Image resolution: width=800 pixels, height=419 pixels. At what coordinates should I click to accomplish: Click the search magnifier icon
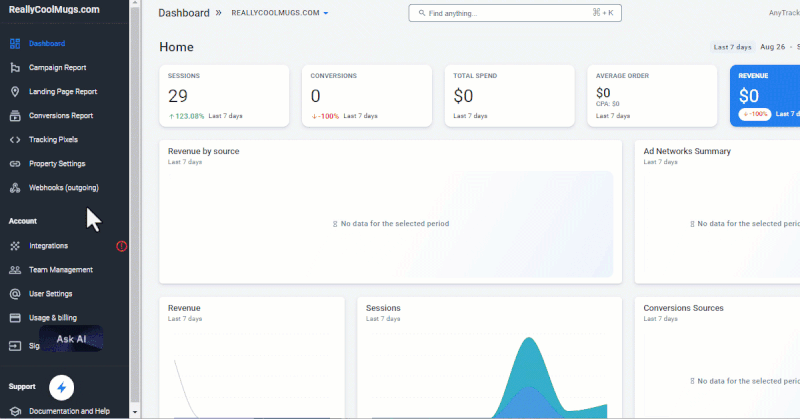[422, 13]
